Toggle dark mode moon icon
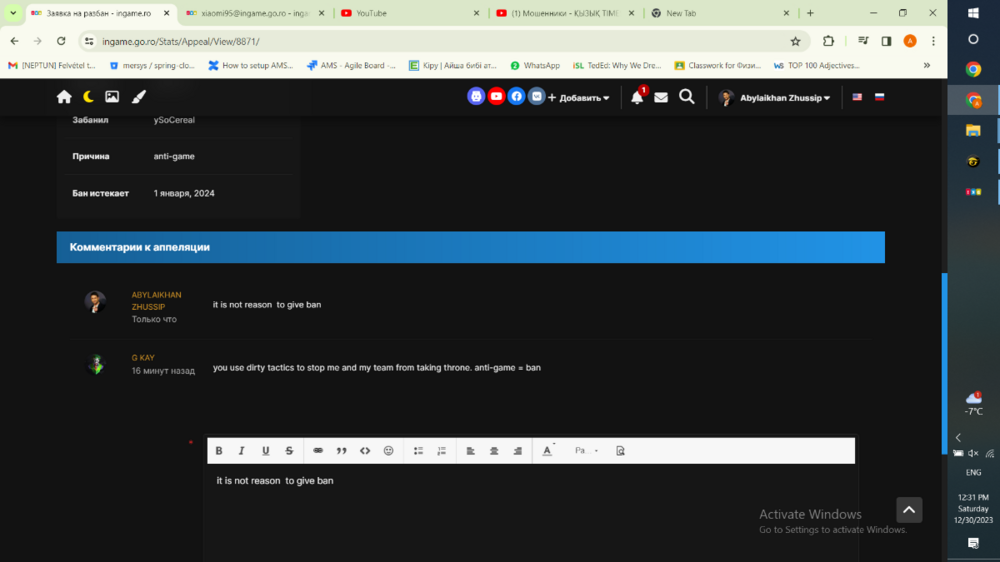Image resolution: width=1000 pixels, height=562 pixels. click(x=88, y=97)
